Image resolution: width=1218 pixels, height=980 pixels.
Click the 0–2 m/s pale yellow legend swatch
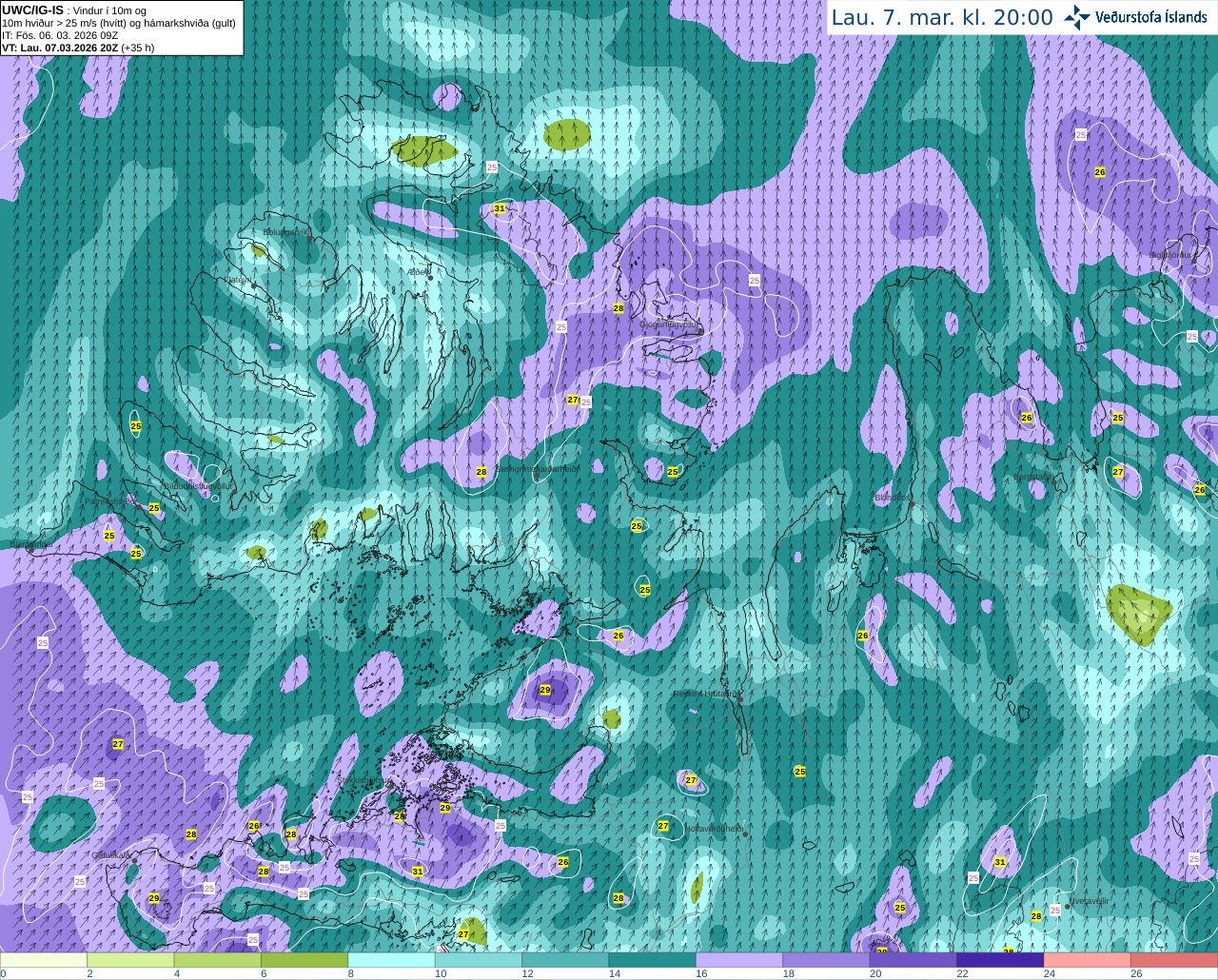(x=44, y=960)
